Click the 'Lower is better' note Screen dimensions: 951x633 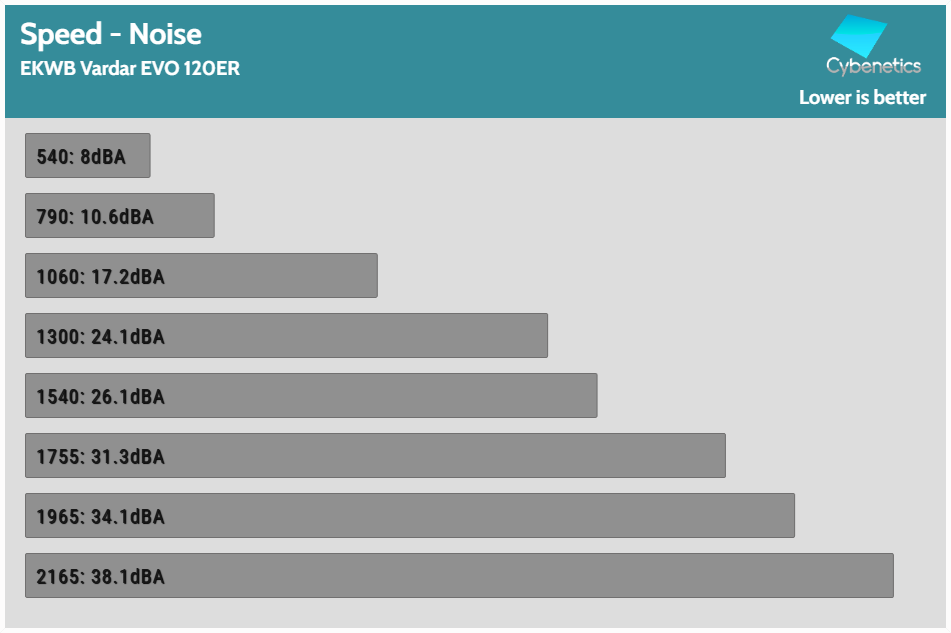point(862,97)
